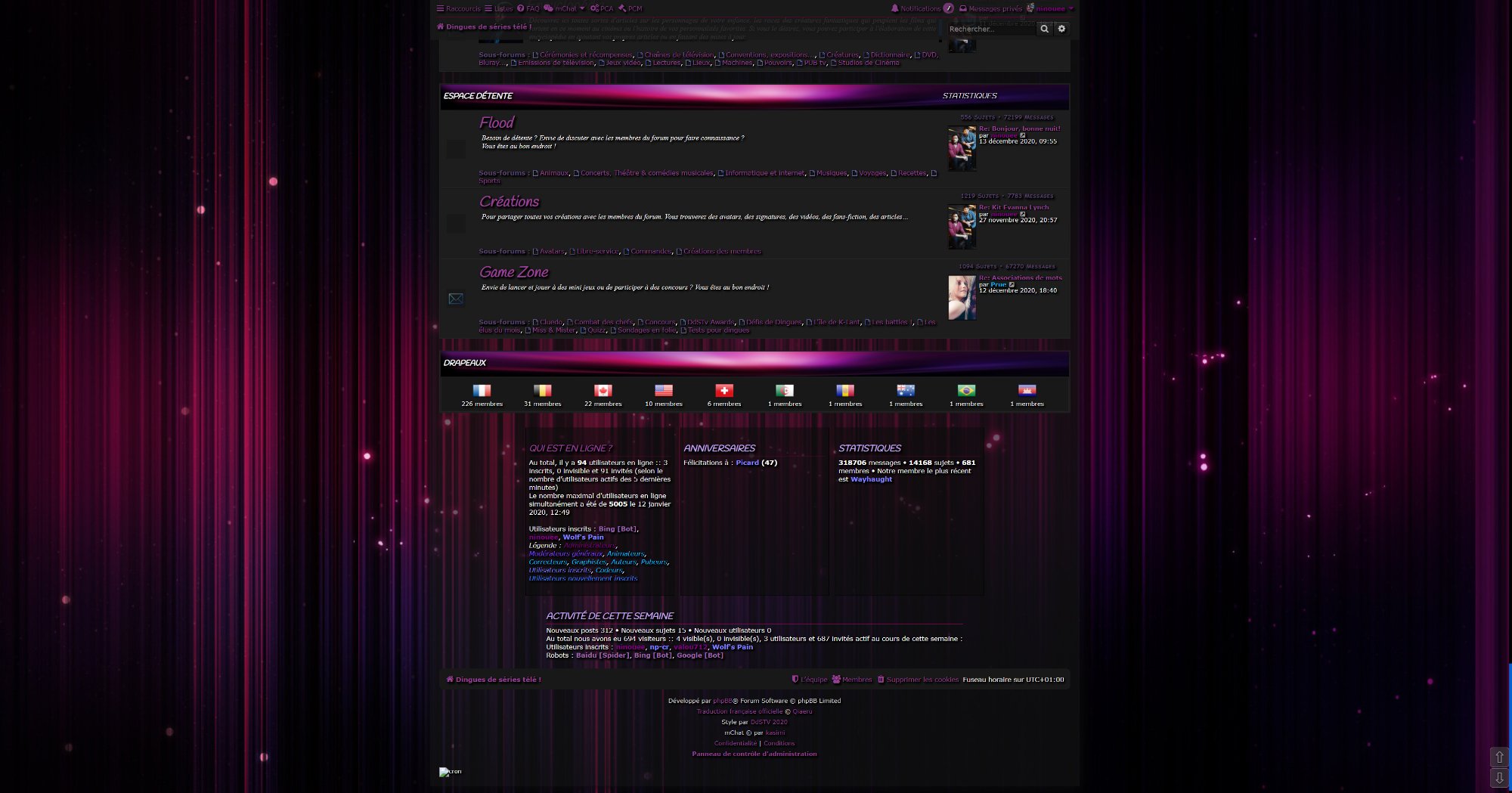Click the Brazilian flag icon
Screen dimensions: 1512x793
point(966,391)
